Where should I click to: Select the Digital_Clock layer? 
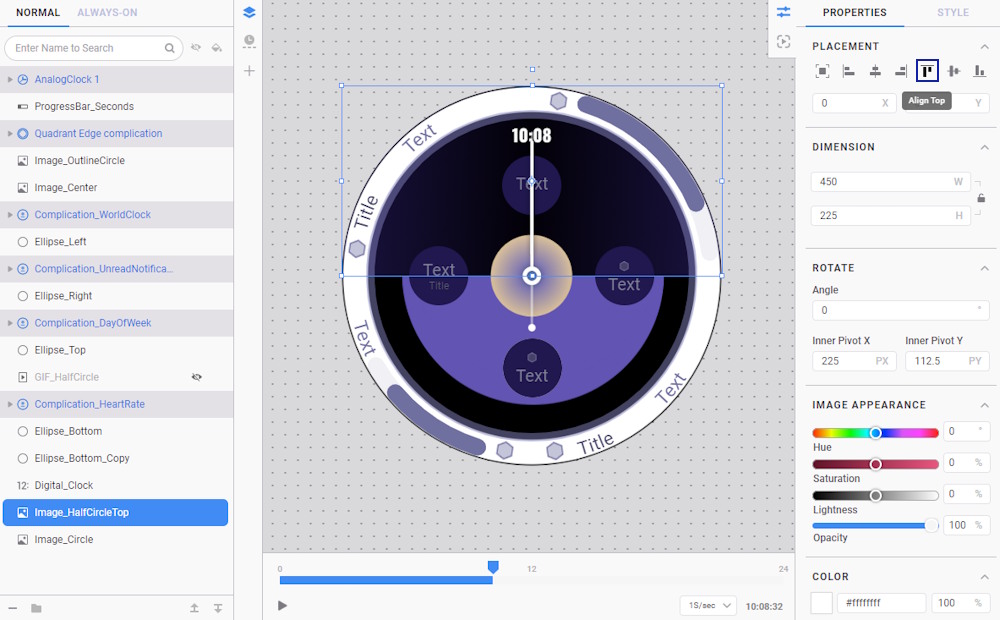[64, 485]
